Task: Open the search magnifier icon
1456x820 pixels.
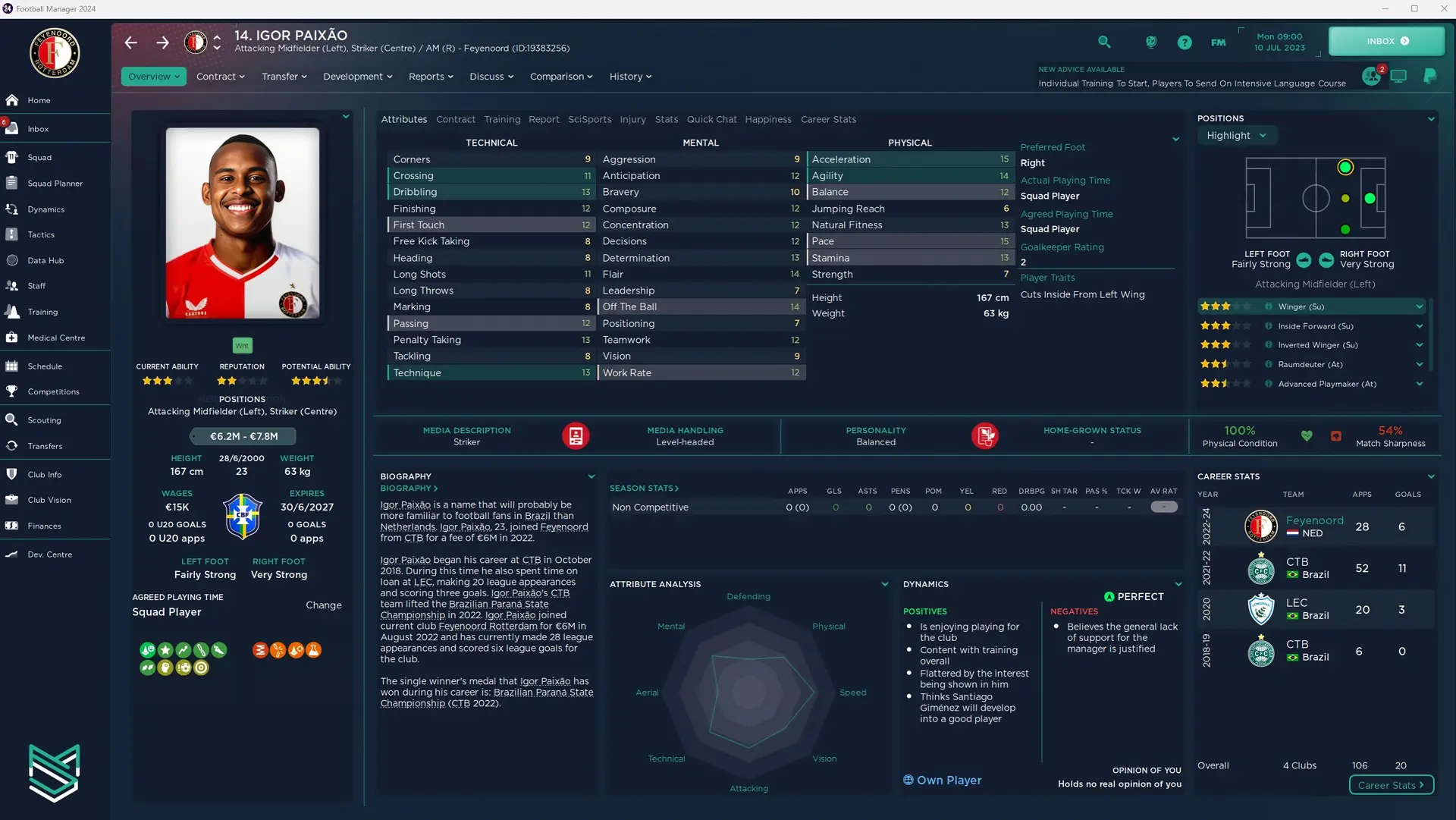Action: point(1104,42)
